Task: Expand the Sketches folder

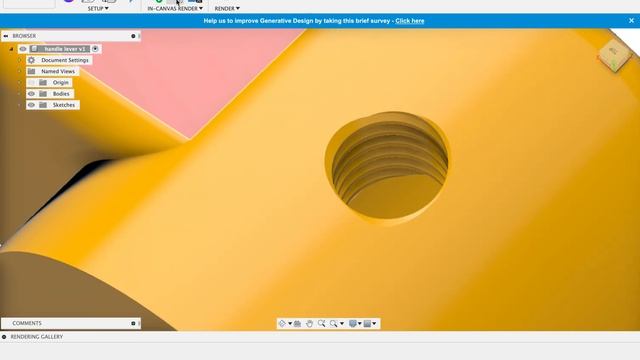Action: [19, 105]
